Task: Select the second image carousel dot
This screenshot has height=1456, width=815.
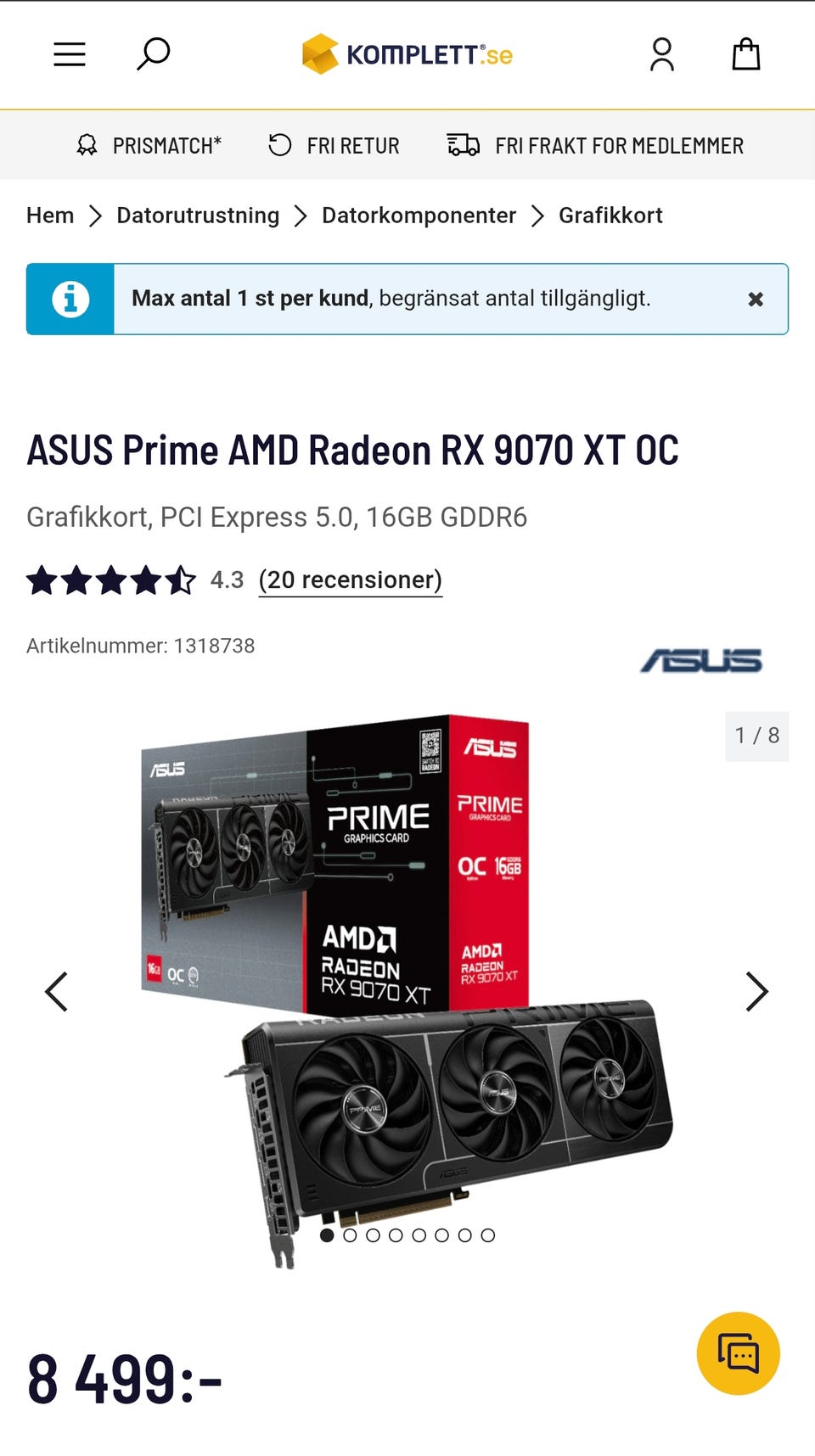Action: click(350, 1235)
